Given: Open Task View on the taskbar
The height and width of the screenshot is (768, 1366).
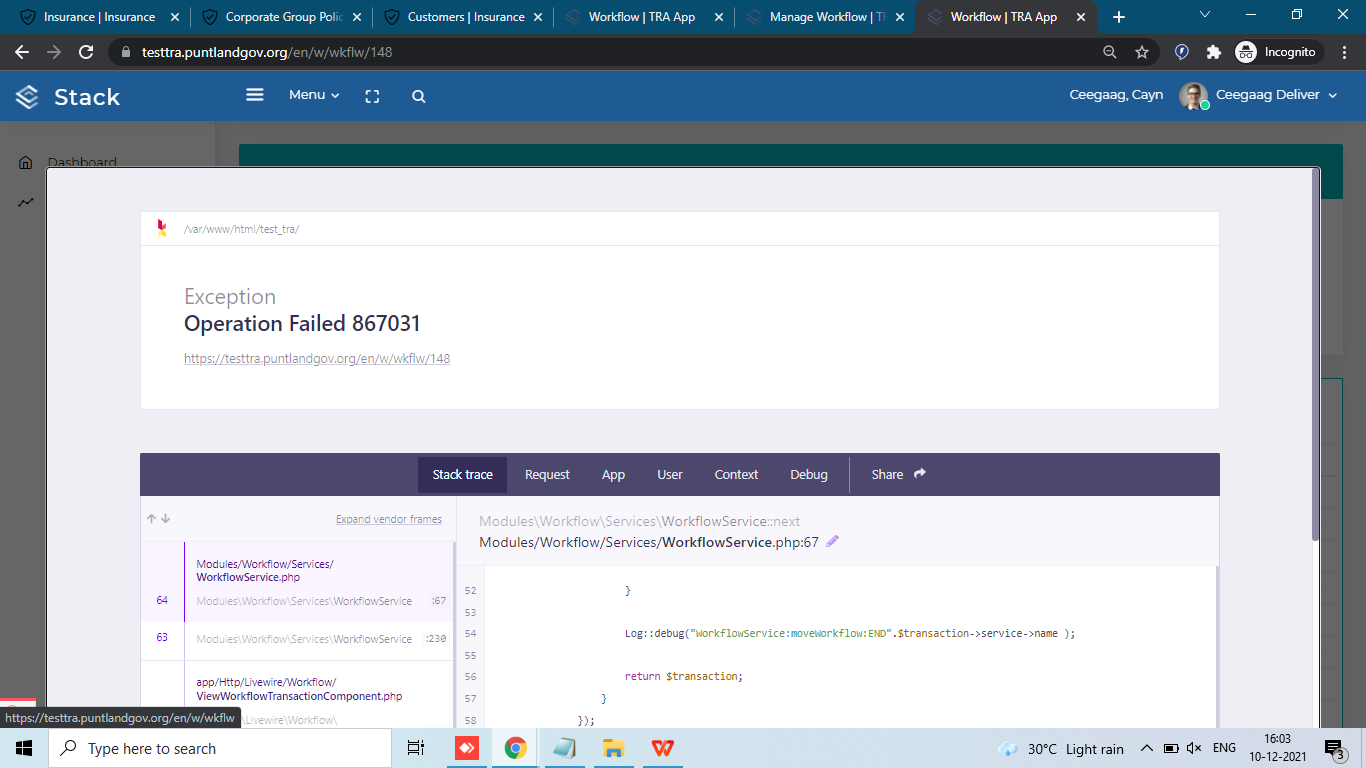Looking at the screenshot, I should tap(416, 748).
